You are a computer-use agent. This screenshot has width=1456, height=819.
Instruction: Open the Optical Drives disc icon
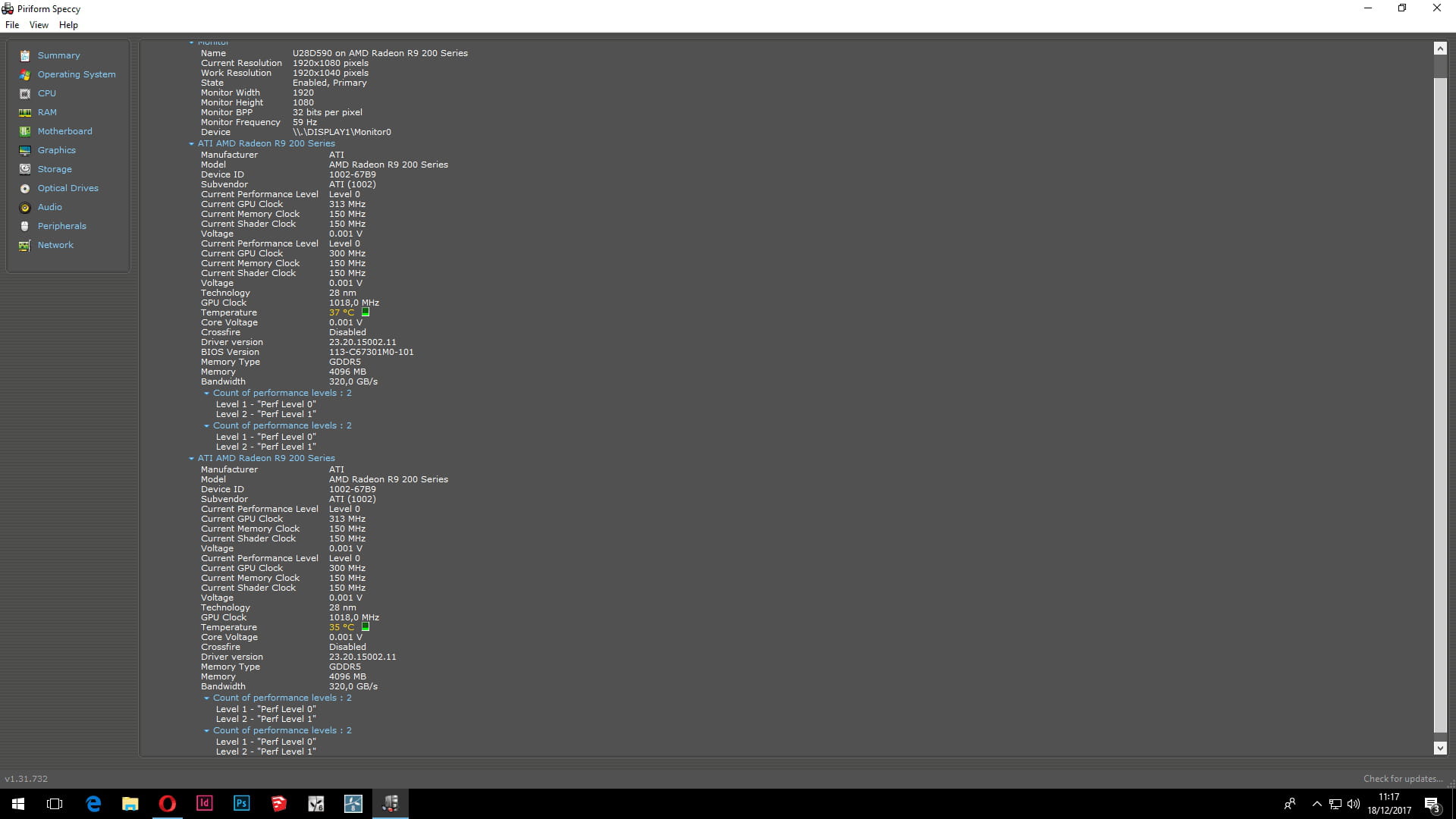coord(25,188)
